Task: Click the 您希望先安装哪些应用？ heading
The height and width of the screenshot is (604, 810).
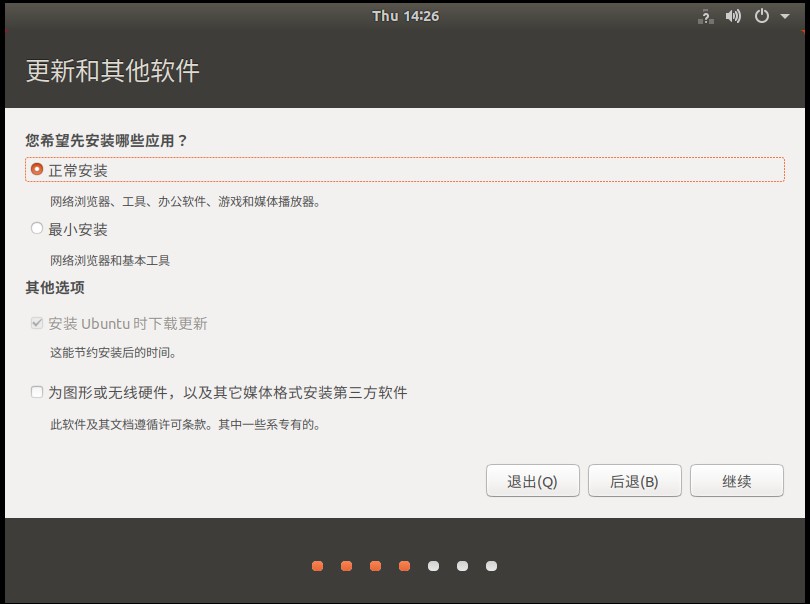Action: pos(106,141)
